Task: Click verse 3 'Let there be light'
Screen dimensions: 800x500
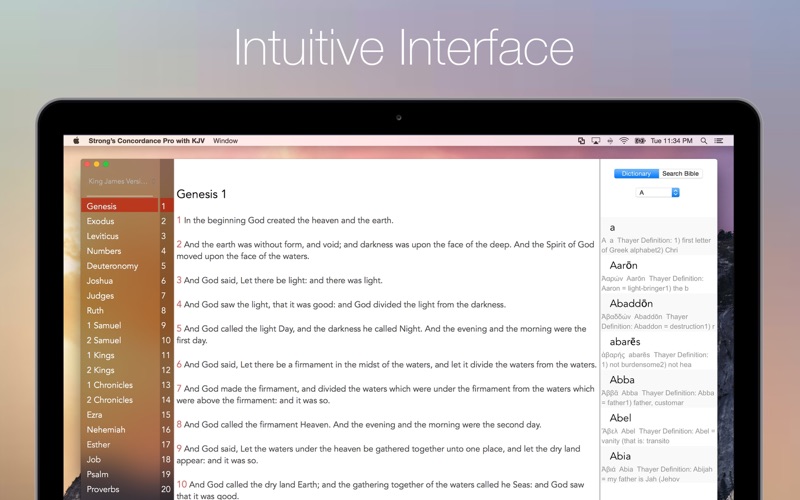Action: point(280,280)
